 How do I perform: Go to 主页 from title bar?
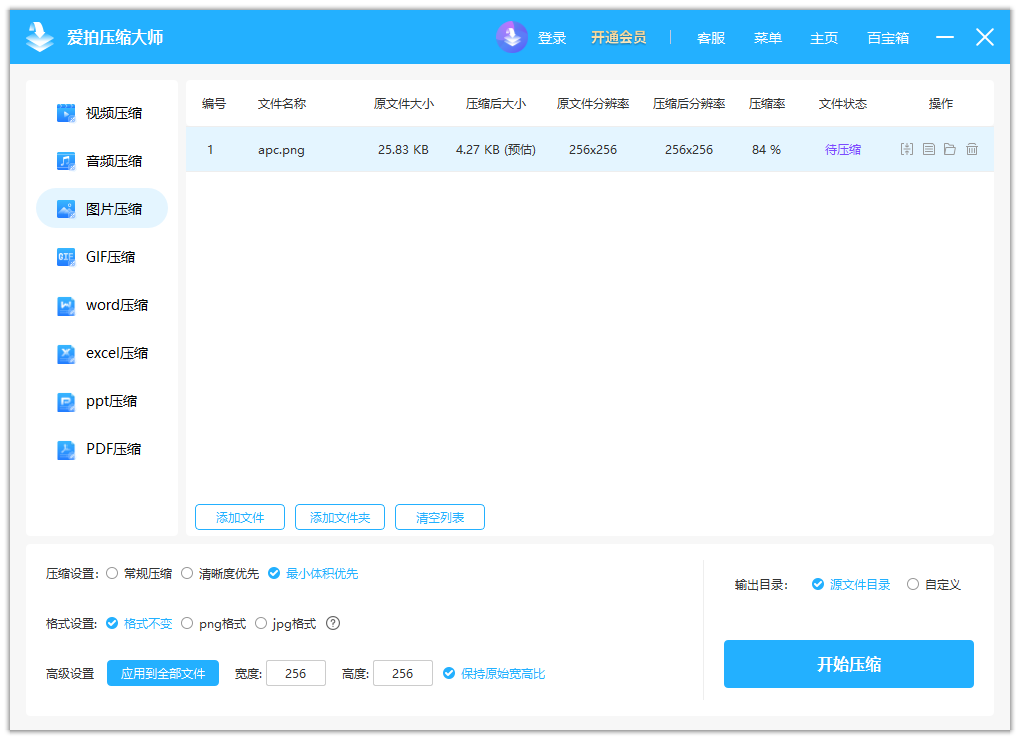click(x=824, y=38)
